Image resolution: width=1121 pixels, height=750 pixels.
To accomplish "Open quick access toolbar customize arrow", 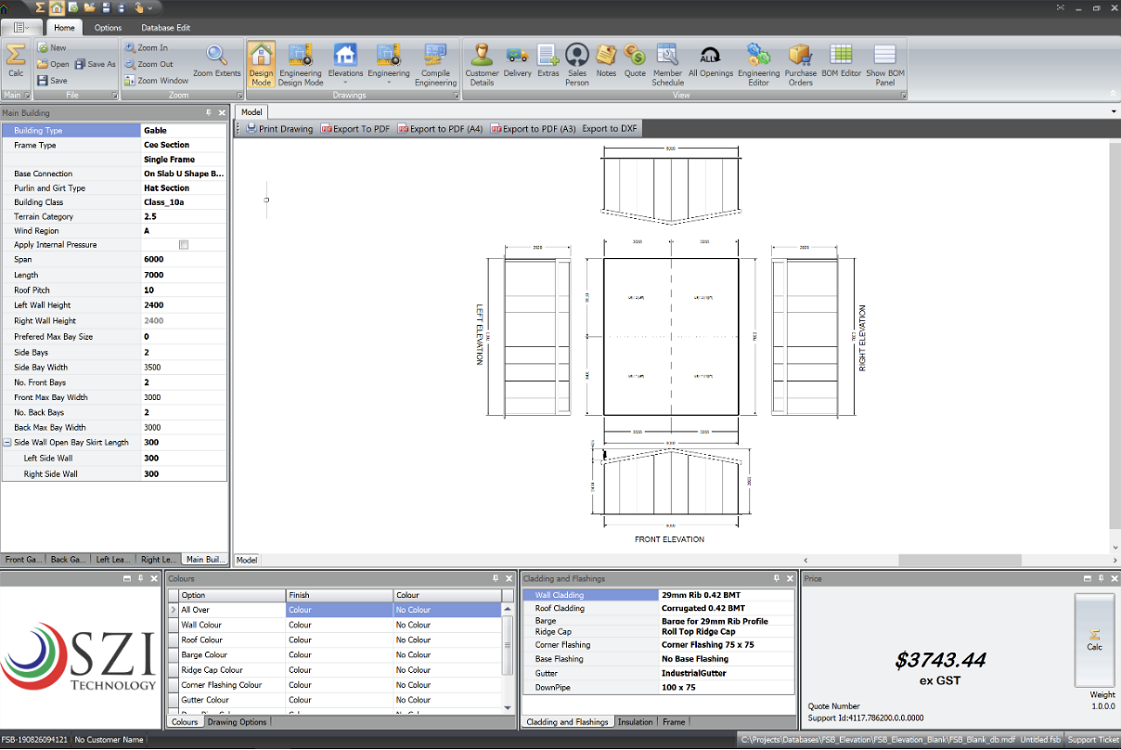I will click(150, 8).
